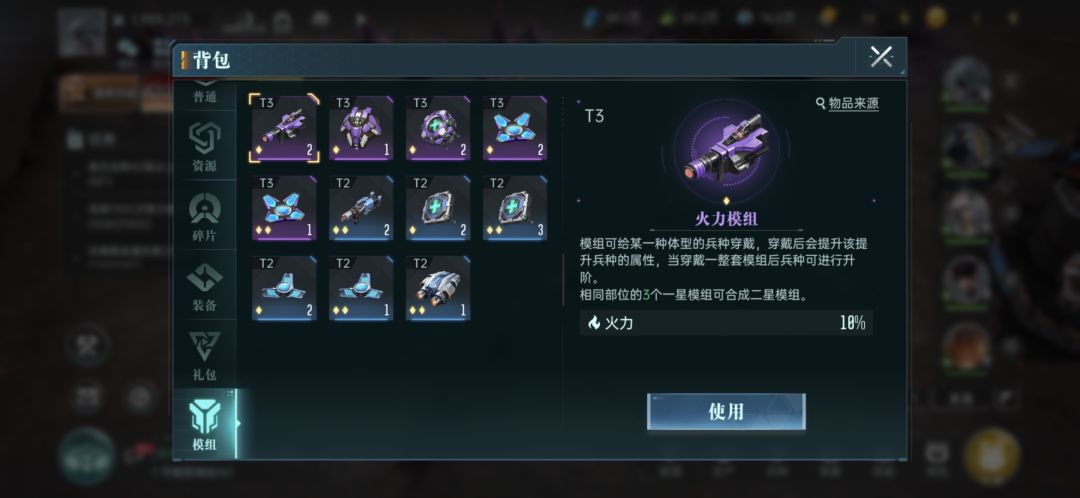Switch to the 装备 equipment tab
This screenshot has height=498, width=1080.
[x=205, y=286]
